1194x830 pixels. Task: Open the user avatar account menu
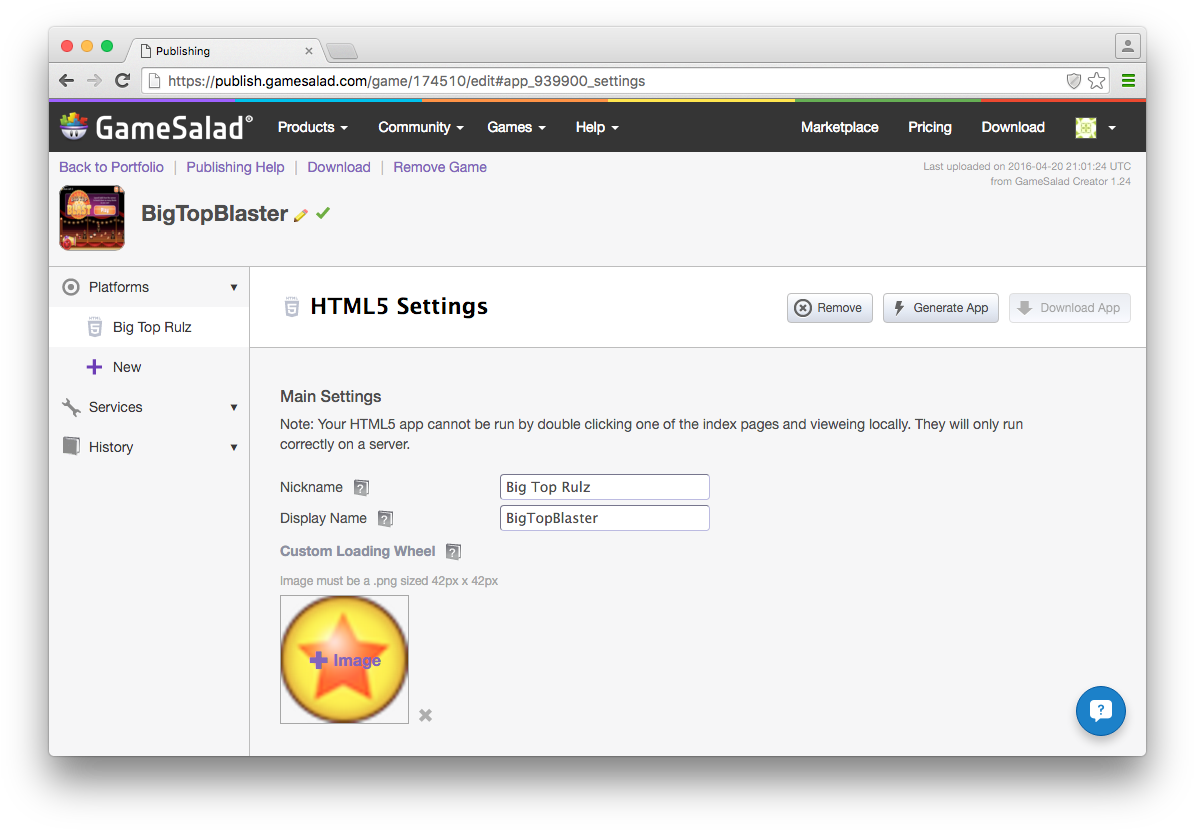[x=1086, y=127]
